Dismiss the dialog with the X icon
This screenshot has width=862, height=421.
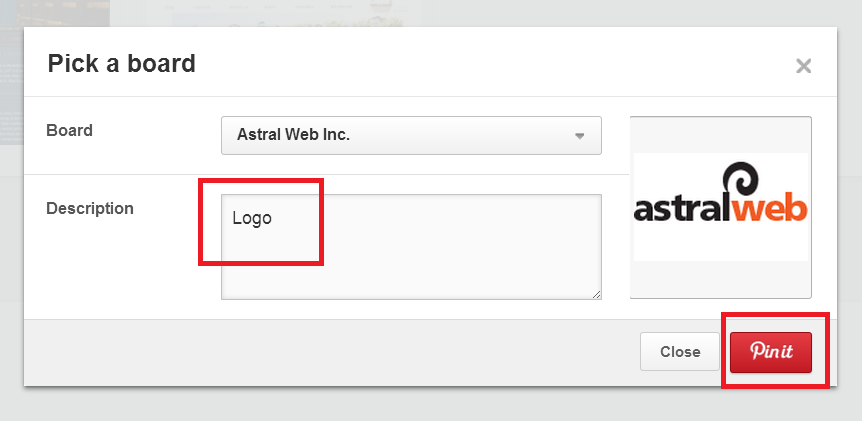[x=803, y=67]
